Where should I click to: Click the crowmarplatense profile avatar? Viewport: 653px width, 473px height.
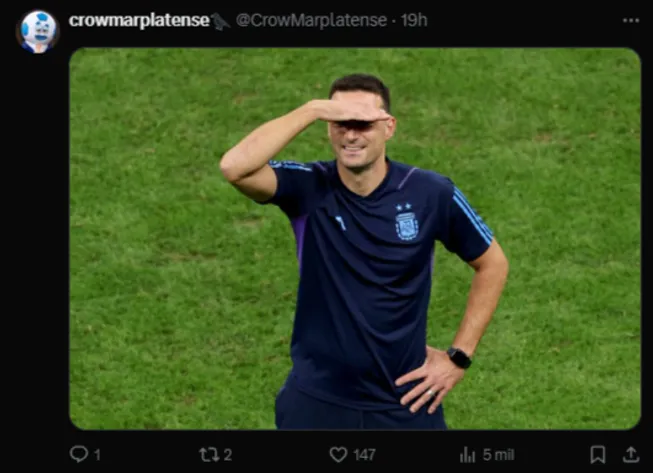pos(38,31)
